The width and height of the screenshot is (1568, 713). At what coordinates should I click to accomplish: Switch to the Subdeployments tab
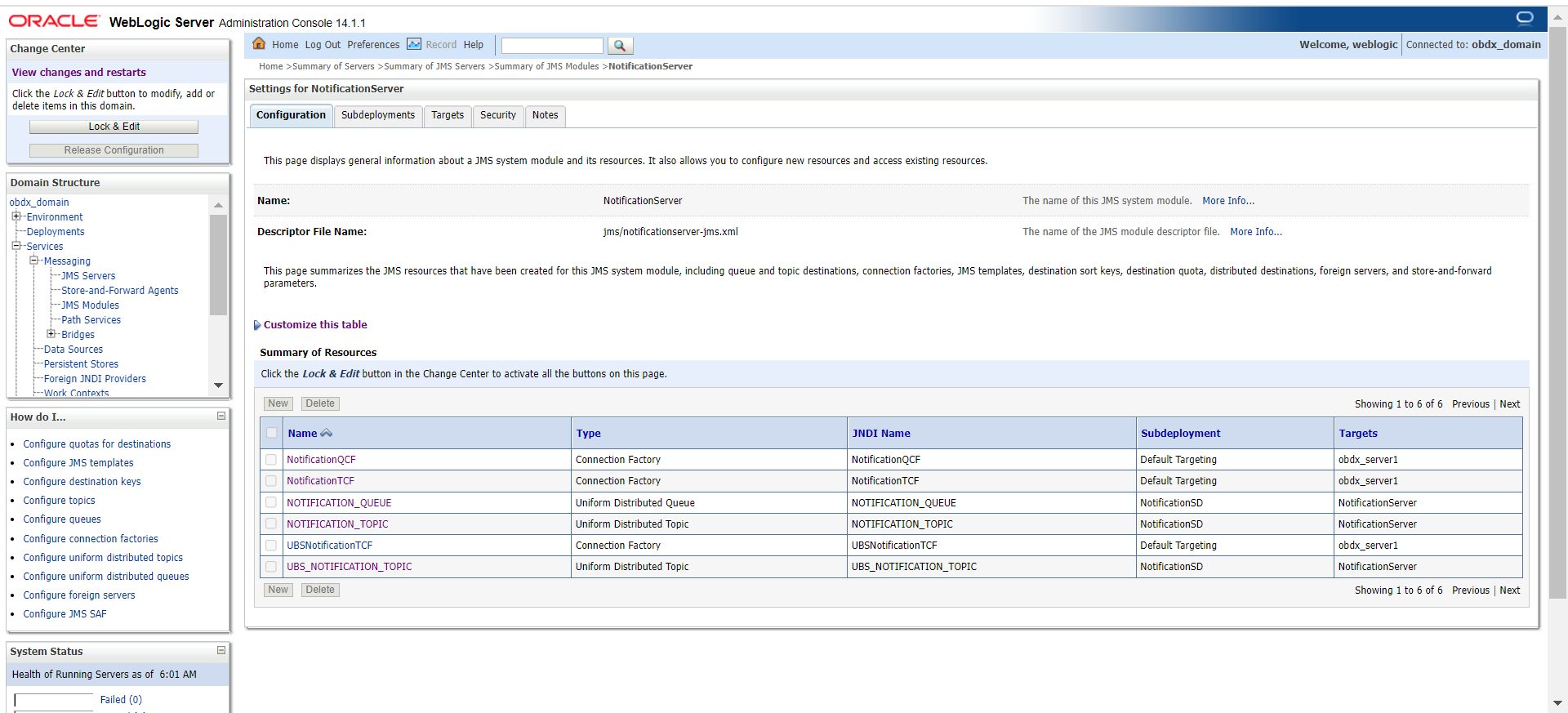[x=378, y=115]
